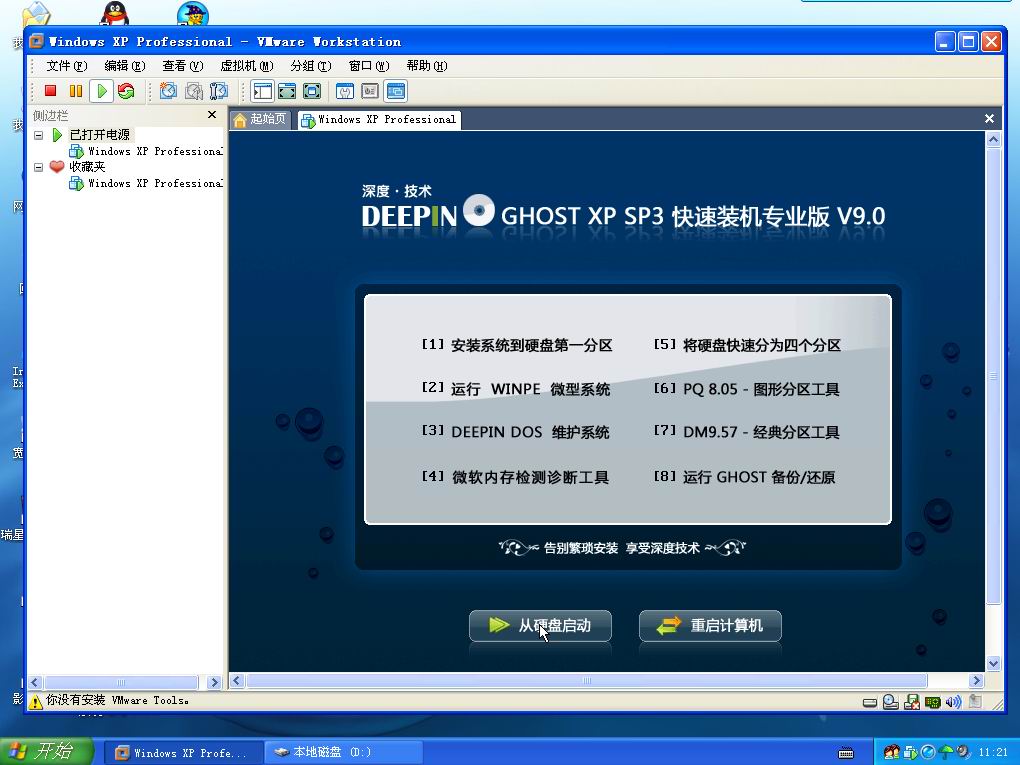Suspend the virtual machine with pause icon

pos(75,91)
